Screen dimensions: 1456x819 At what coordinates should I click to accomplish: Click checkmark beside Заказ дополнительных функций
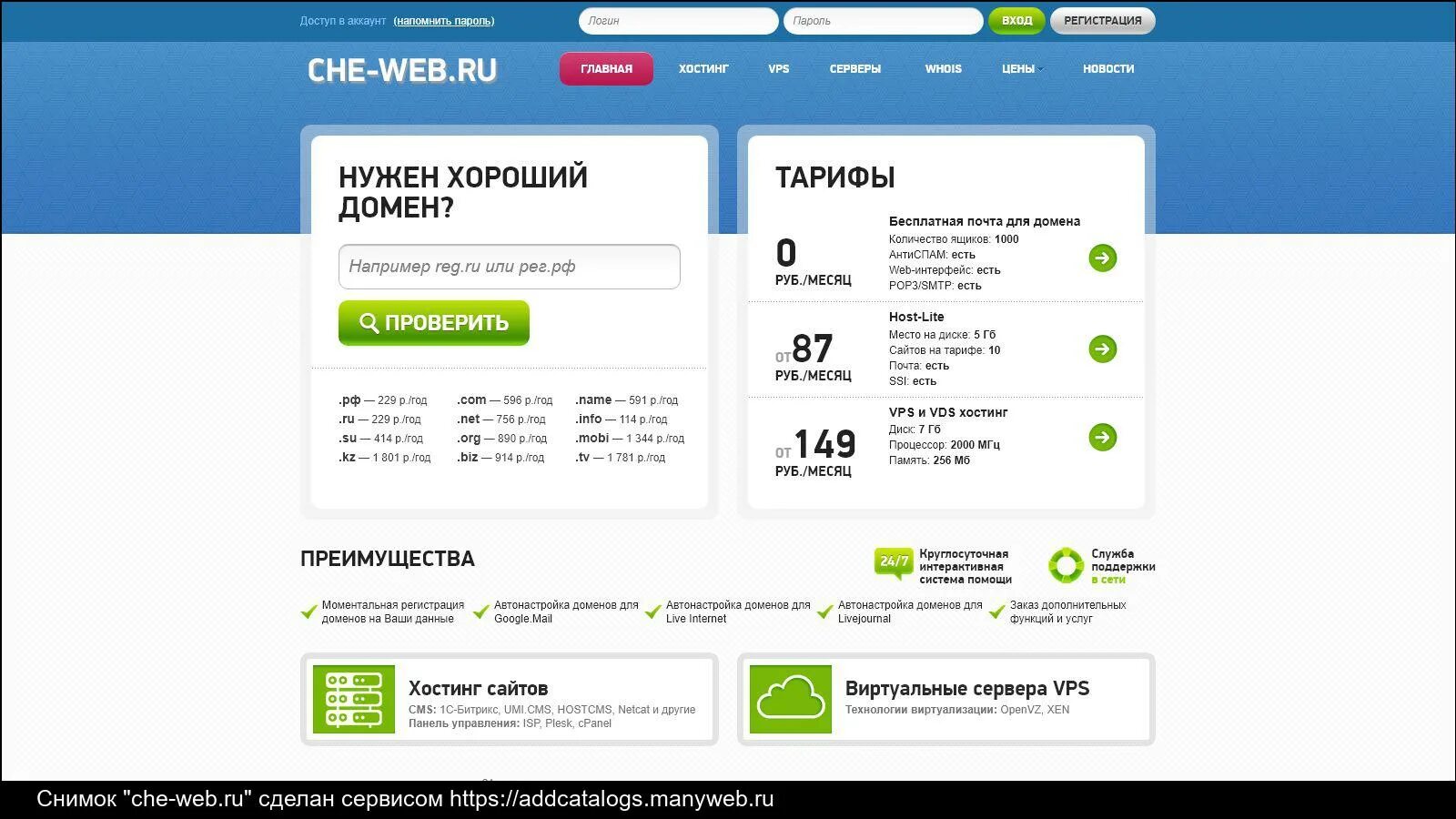click(997, 612)
